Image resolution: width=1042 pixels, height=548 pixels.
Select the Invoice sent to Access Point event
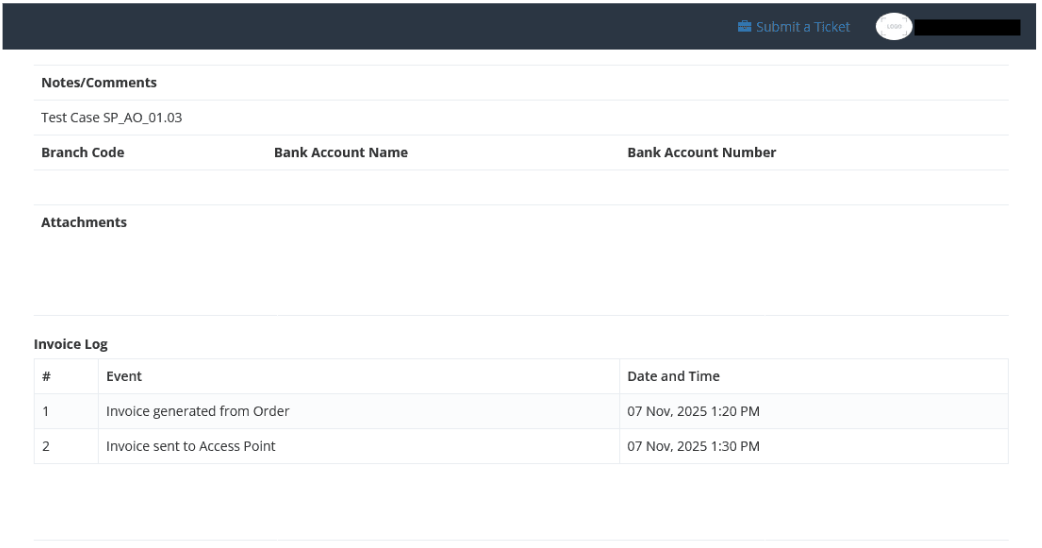(x=191, y=446)
